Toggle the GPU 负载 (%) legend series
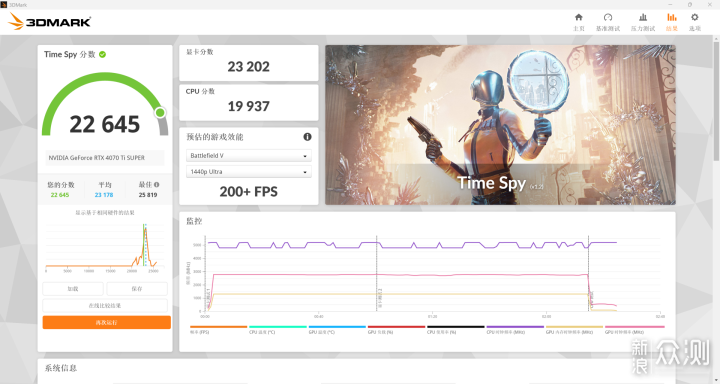The width and height of the screenshot is (720, 384). (x=396, y=329)
